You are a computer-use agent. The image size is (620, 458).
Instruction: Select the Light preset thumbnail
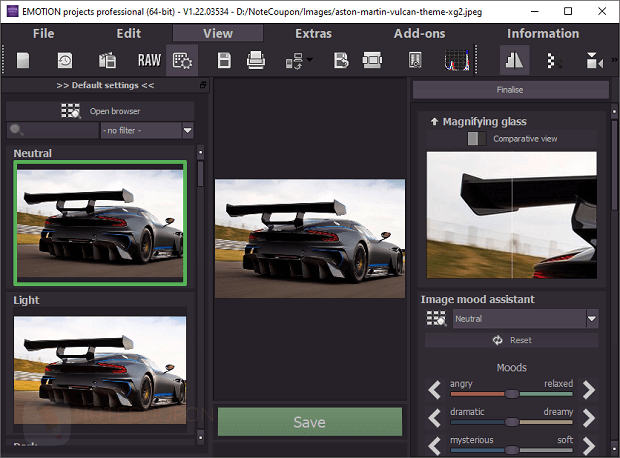(x=100, y=371)
